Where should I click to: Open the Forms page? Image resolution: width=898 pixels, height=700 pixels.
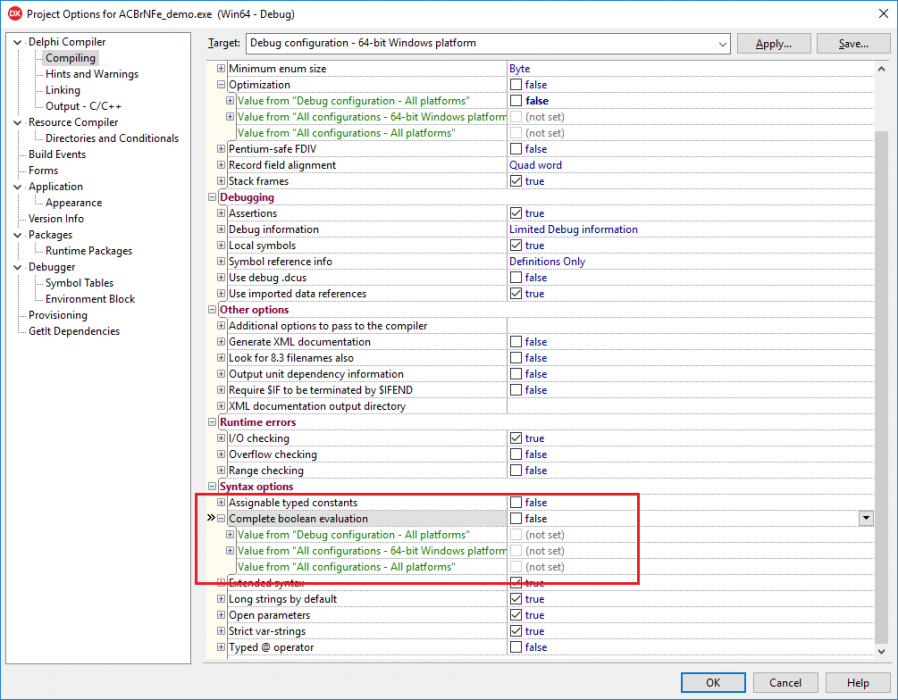[44, 170]
